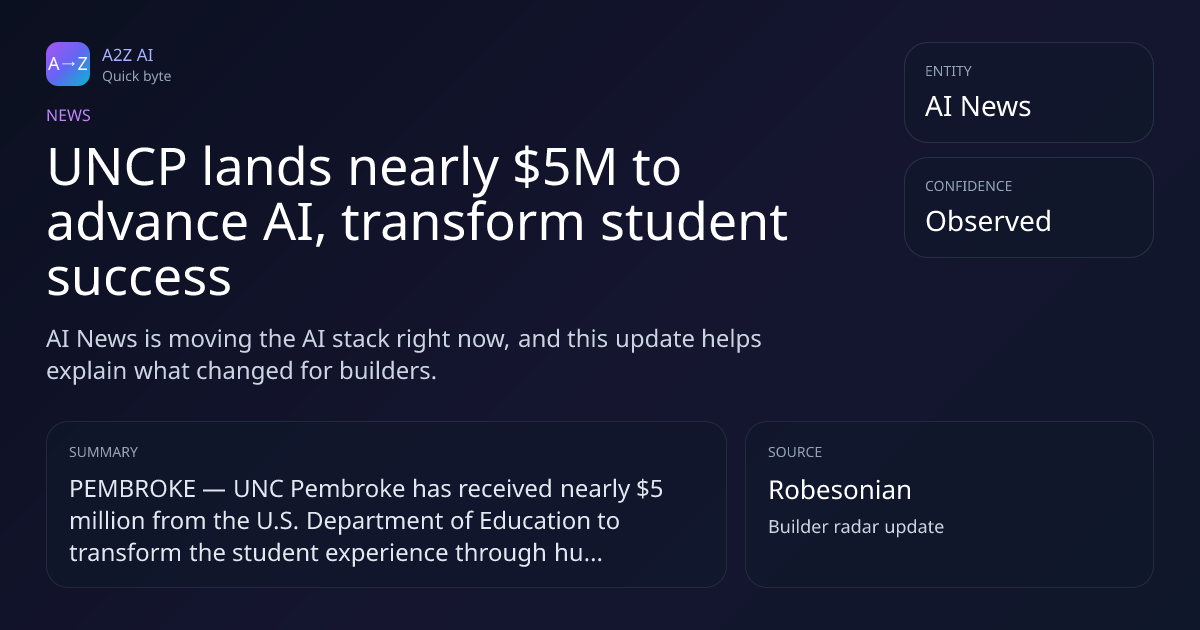Select the NEWS category label
This screenshot has width=1200, height=630.
[68, 116]
